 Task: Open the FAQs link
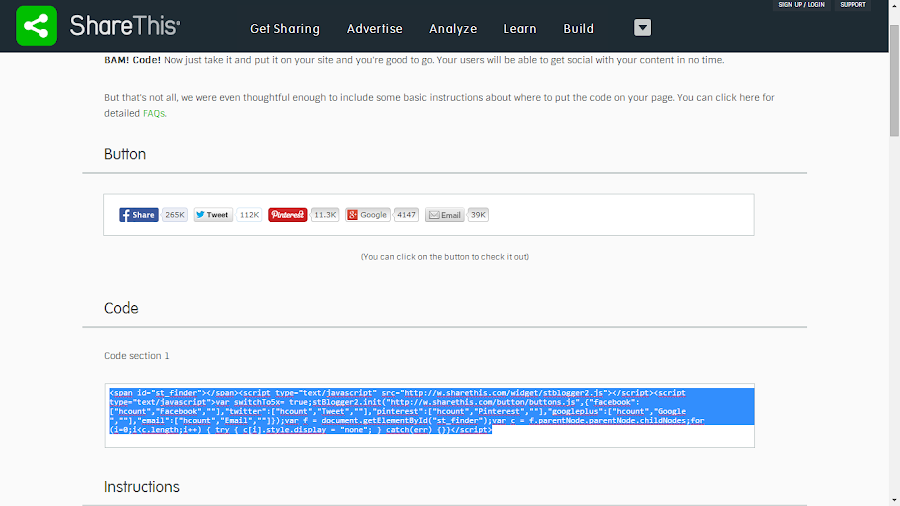pos(153,113)
